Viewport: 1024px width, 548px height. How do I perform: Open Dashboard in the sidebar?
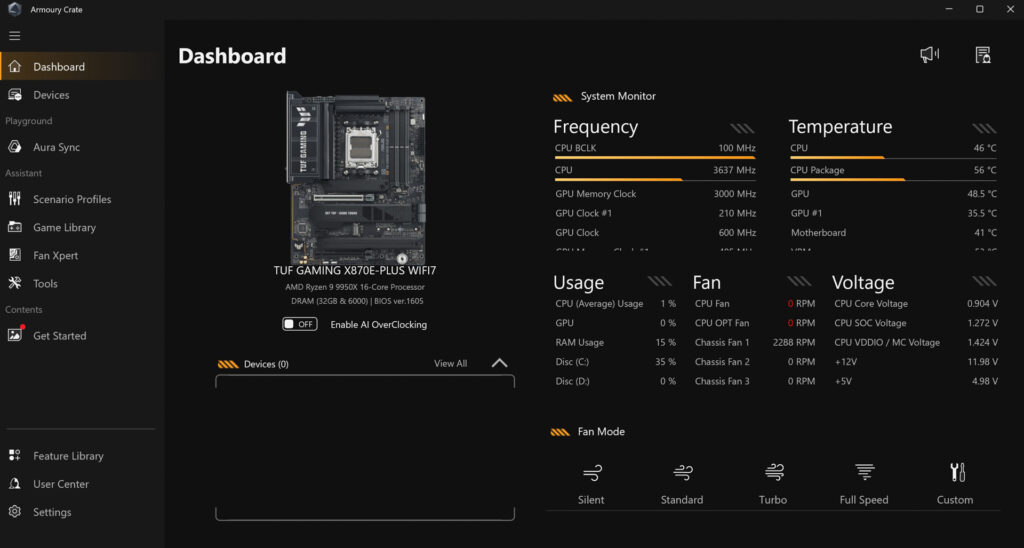click(x=78, y=67)
